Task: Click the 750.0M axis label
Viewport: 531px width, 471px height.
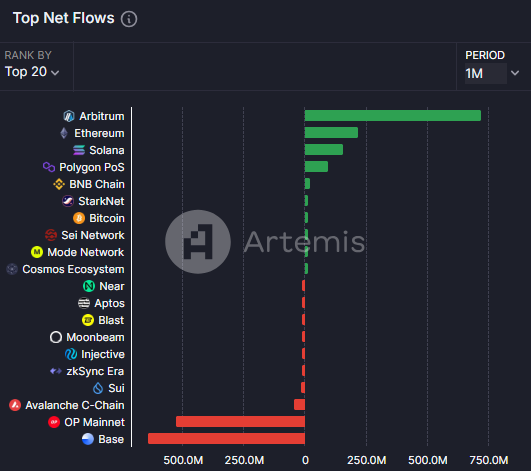Action: (489, 460)
